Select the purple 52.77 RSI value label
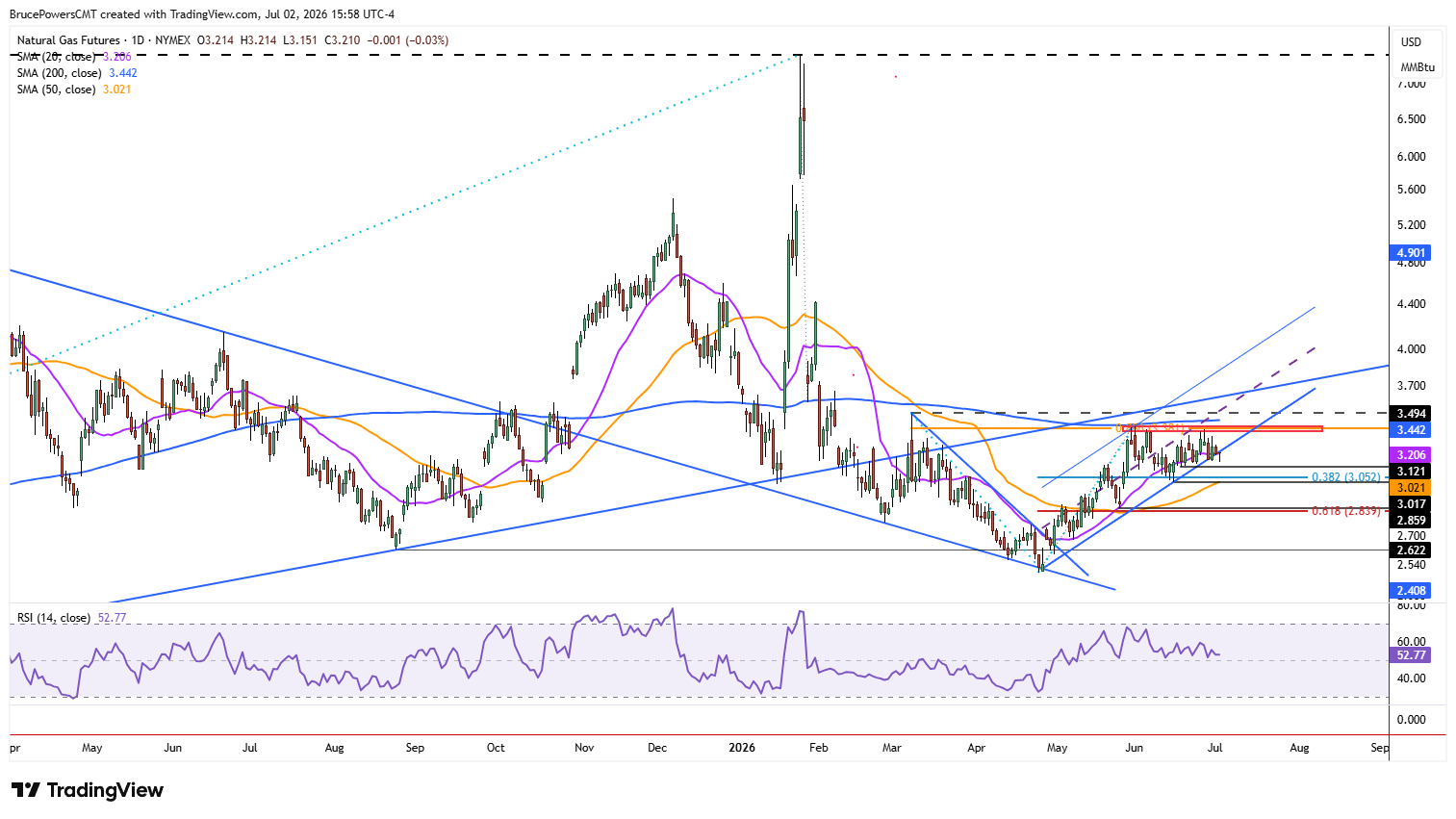Screen dimensions: 1456x819 (x=1411, y=655)
